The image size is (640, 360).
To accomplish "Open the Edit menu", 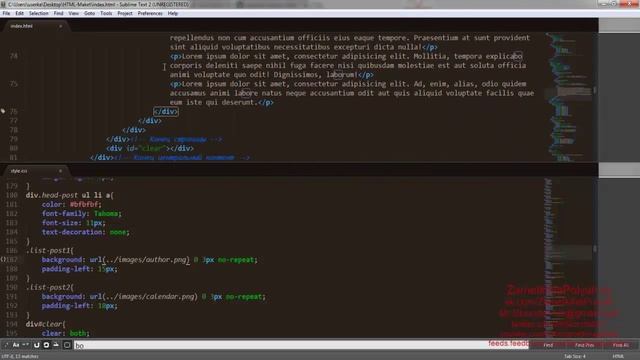I will (19, 13).
